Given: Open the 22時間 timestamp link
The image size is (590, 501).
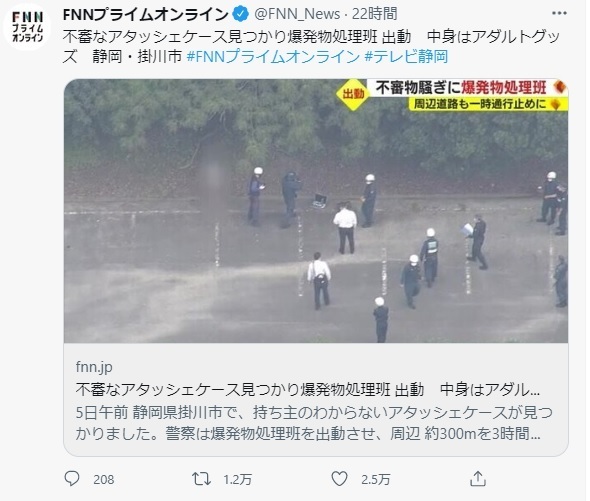Looking at the screenshot, I should pos(374,14).
